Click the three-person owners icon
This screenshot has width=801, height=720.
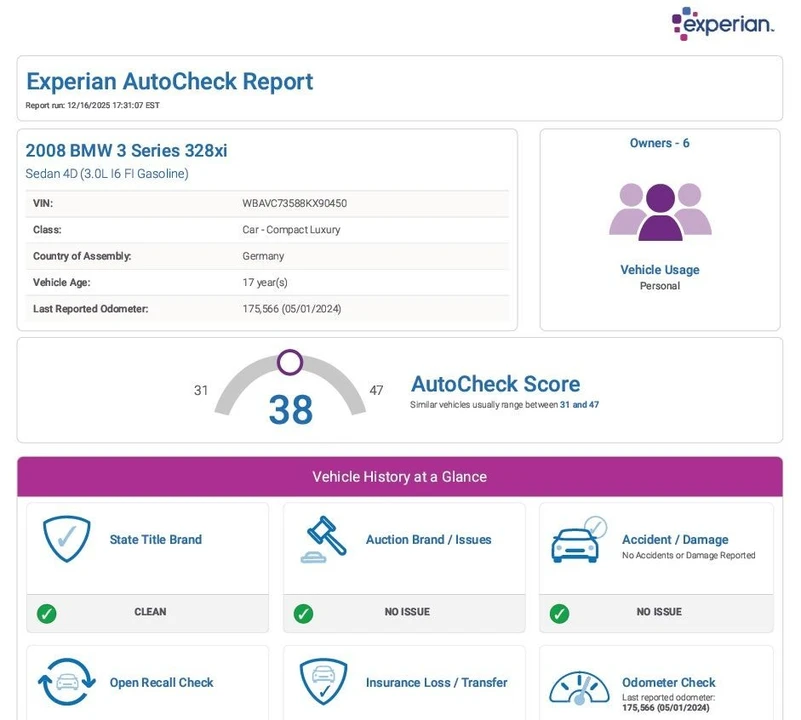click(x=660, y=212)
